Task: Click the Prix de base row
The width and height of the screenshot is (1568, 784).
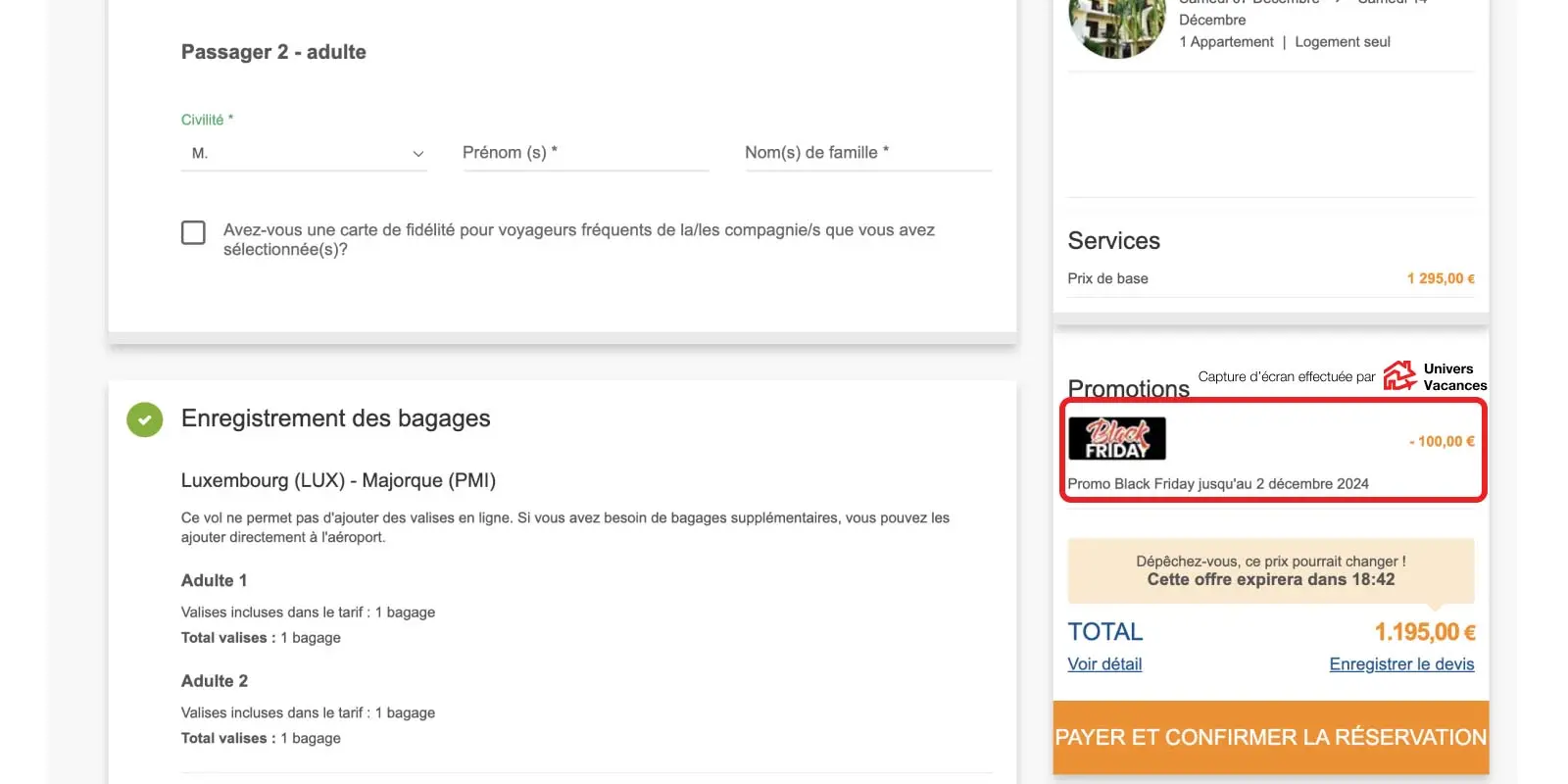Action: pyautogui.click(x=1271, y=278)
